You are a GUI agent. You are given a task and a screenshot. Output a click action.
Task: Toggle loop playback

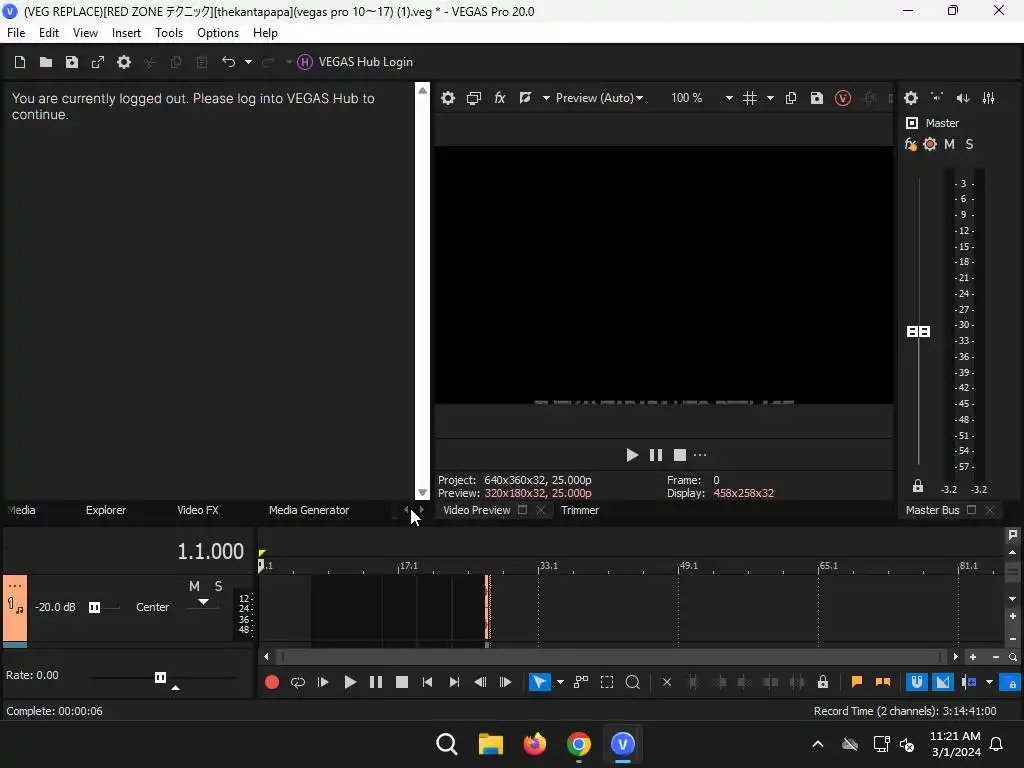(x=298, y=682)
